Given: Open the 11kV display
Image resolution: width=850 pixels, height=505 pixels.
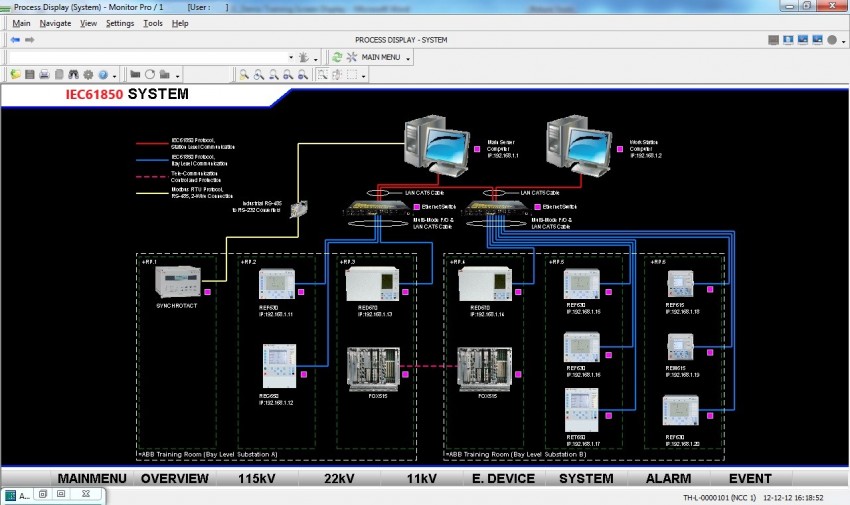Looking at the screenshot, I should click(x=422, y=478).
